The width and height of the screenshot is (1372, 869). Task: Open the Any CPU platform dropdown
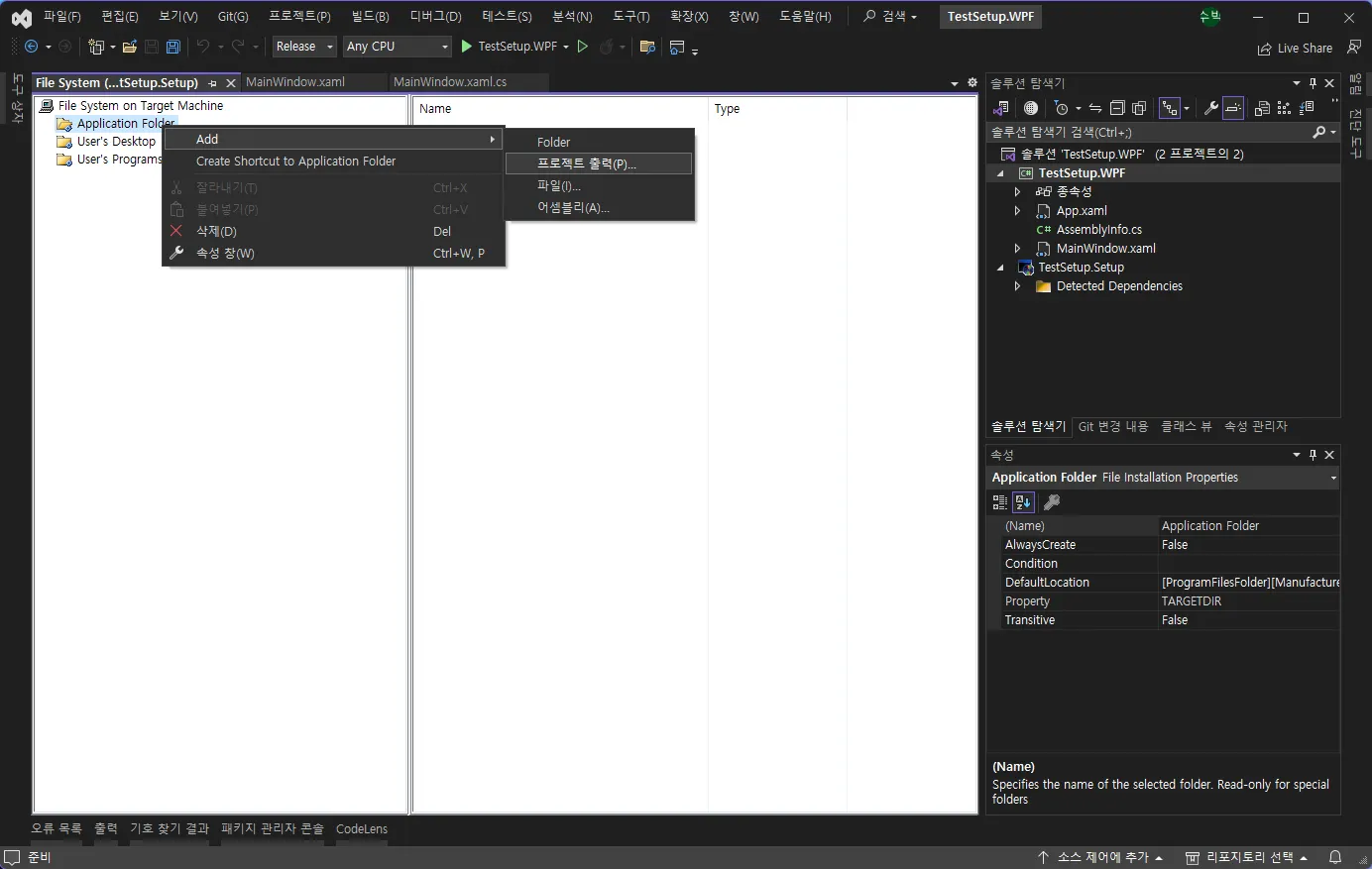pos(398,47)
